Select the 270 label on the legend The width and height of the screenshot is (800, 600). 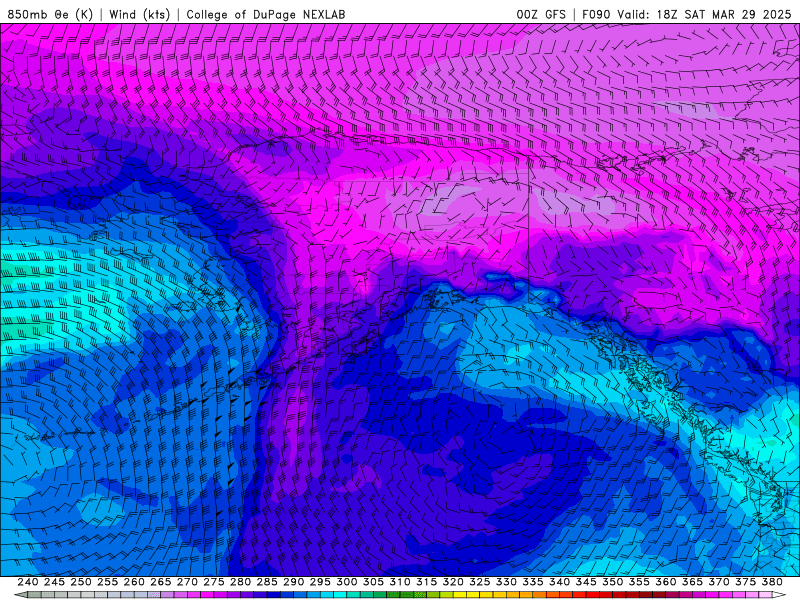pyautogui.click(x=187, y=582)
